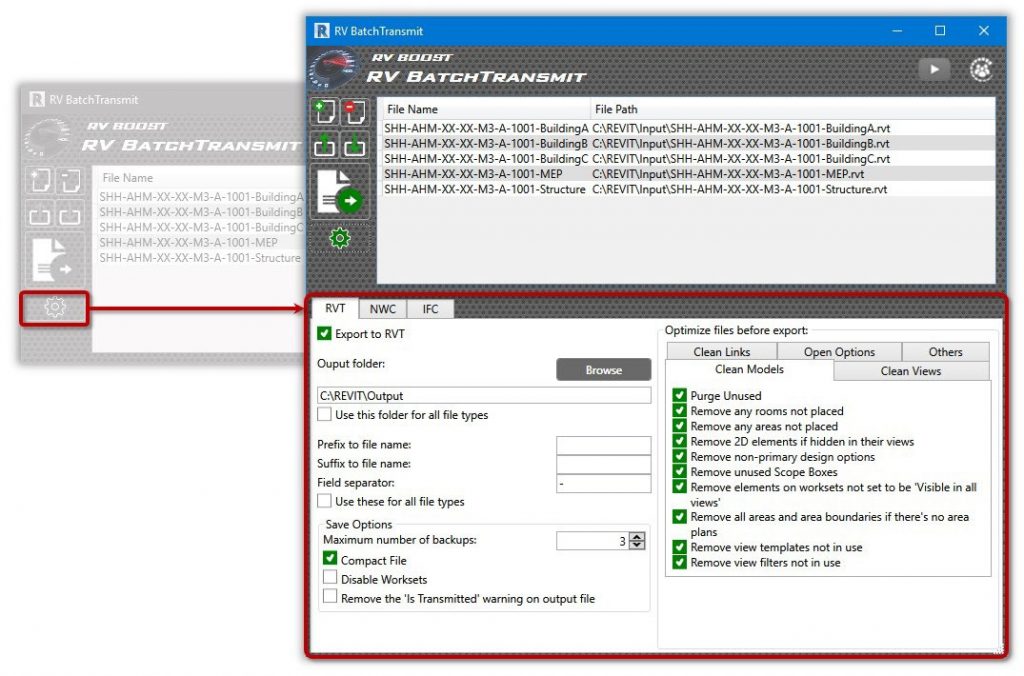
Task: Select the BuildingB file row
Action: [x=688, y=143]
